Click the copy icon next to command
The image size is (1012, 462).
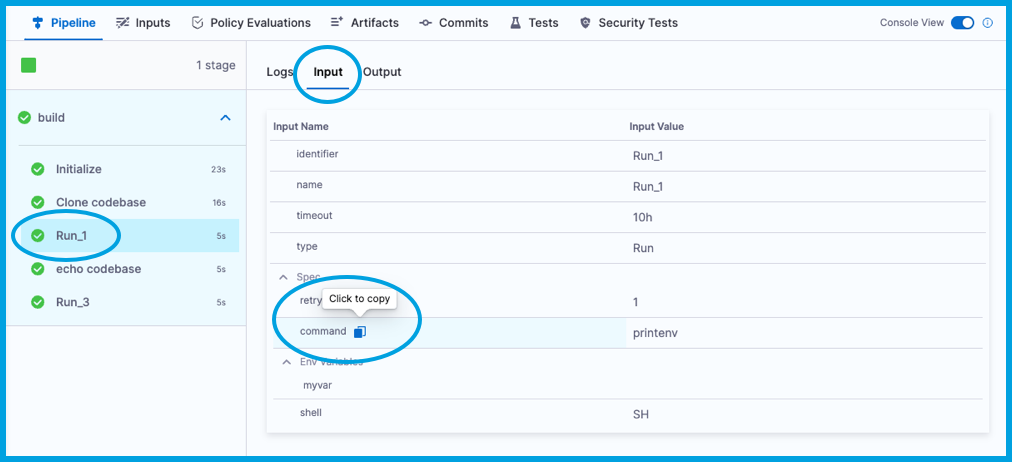point(360,332)
